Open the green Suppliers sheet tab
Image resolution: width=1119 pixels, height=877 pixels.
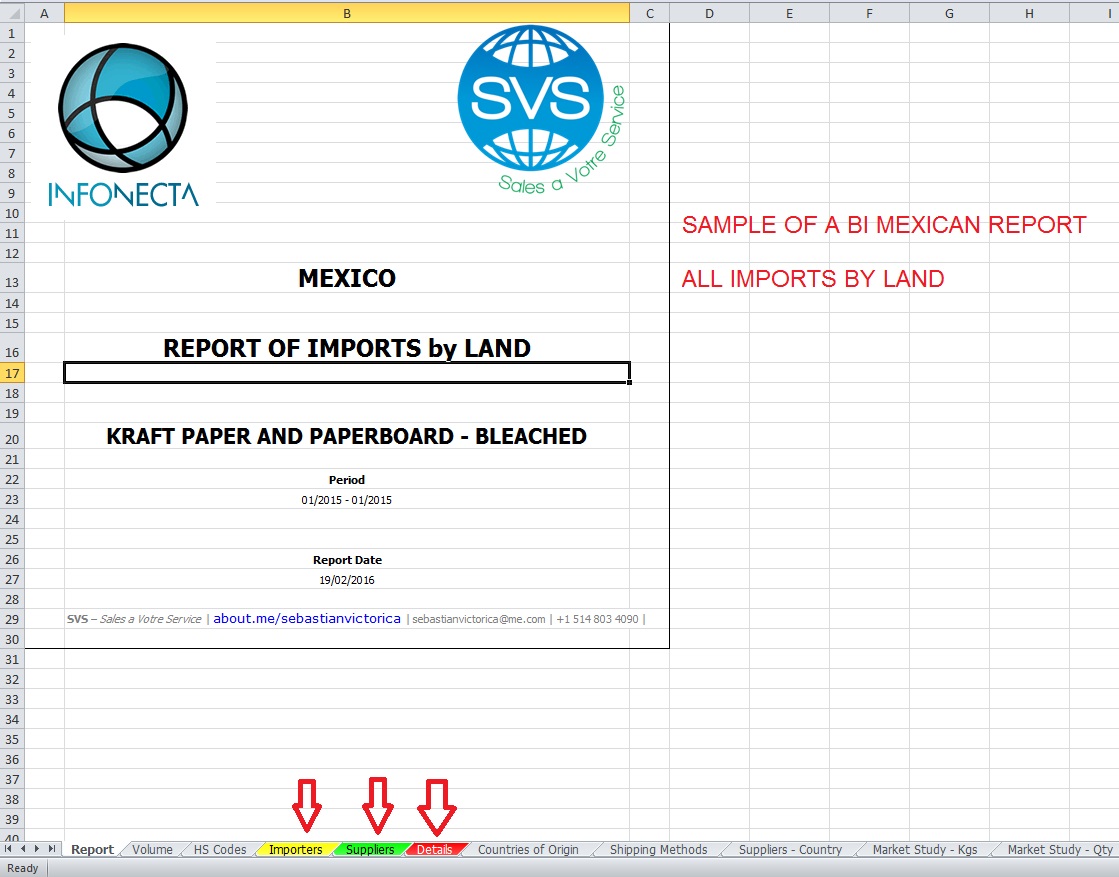click(x=370, y=850)
